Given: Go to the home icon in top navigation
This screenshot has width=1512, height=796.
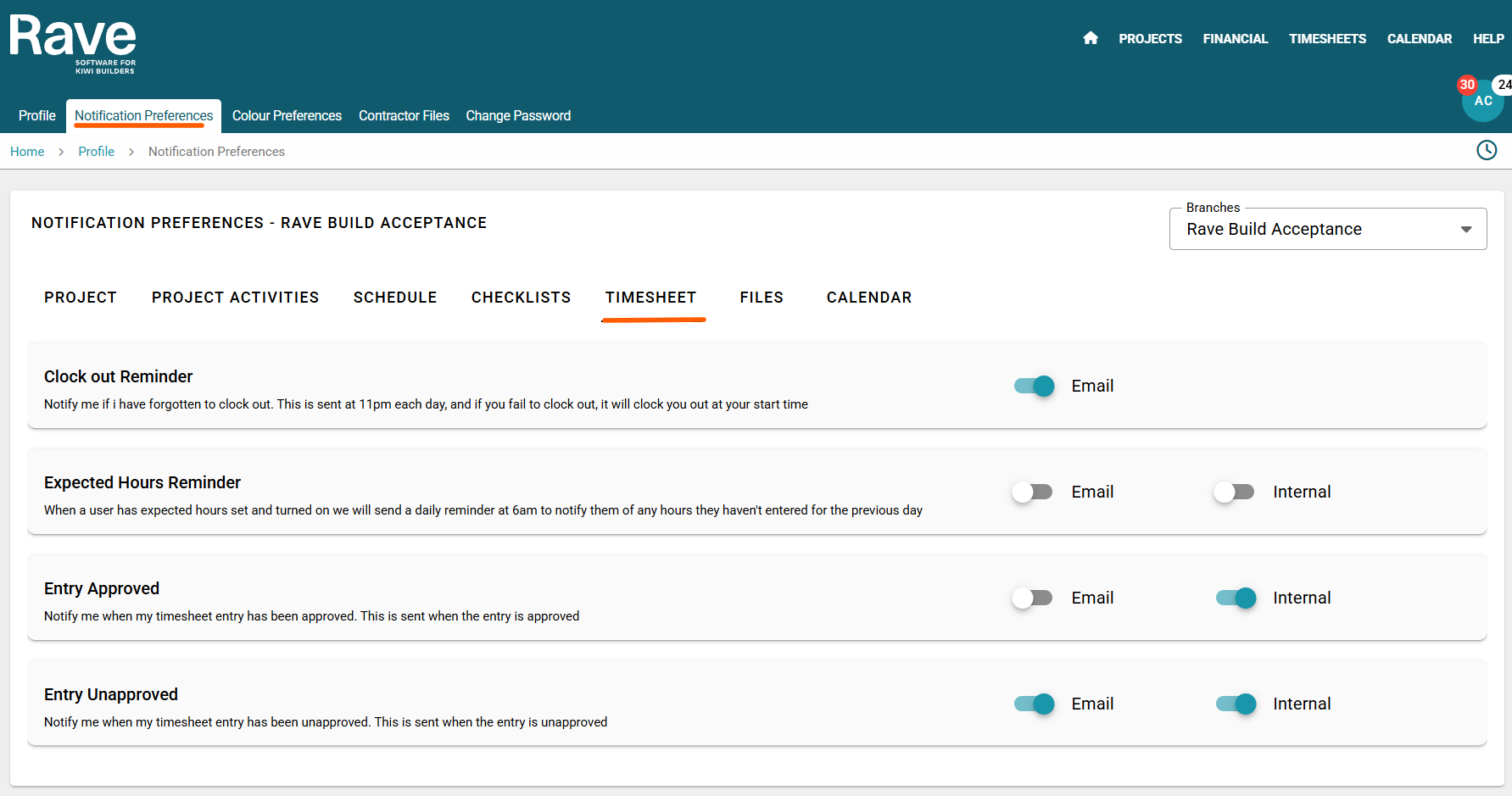Looking at the screenshot, I should [1091, 38].
